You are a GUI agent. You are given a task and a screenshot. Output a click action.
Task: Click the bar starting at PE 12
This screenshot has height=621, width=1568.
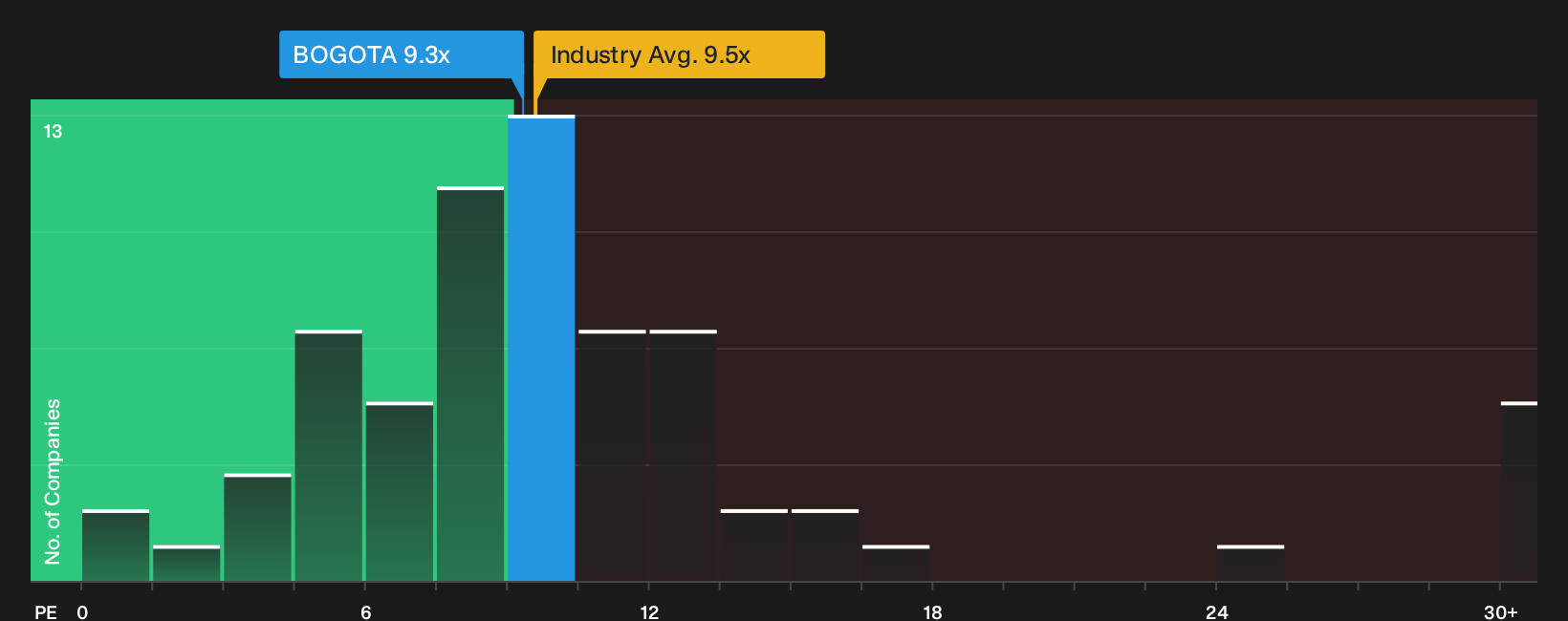coord(684,456)
